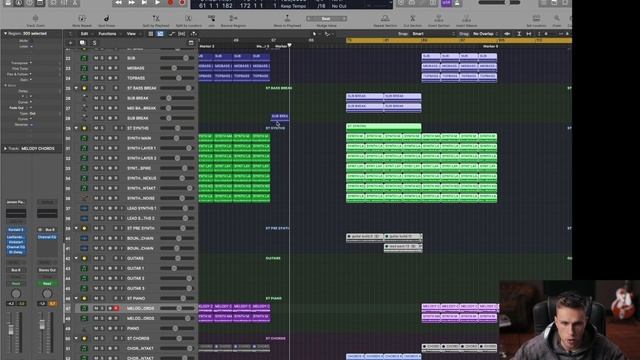Solo the SYNTH LAYER 1 track
The image size is (640, 360).
(x=102, y=148)
